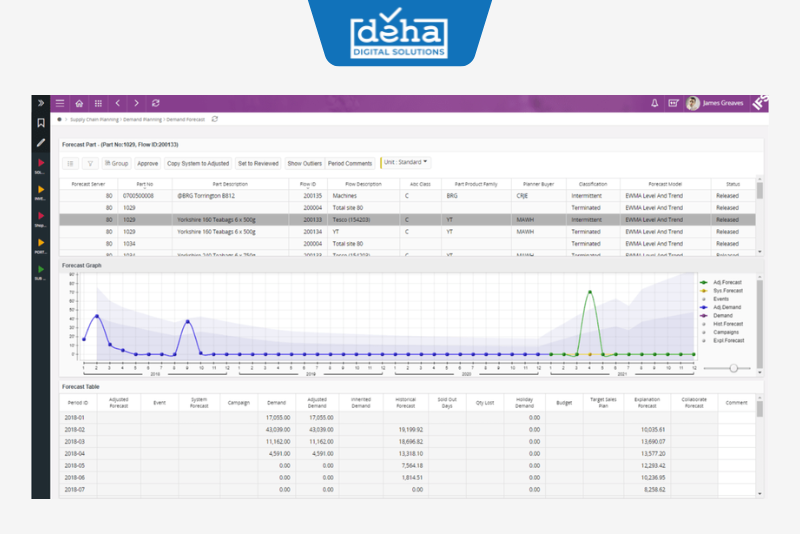The width and height of the screenshot is (800, 534).
Task: Sort by Flow ID column header
Action: tap(308, 184)
